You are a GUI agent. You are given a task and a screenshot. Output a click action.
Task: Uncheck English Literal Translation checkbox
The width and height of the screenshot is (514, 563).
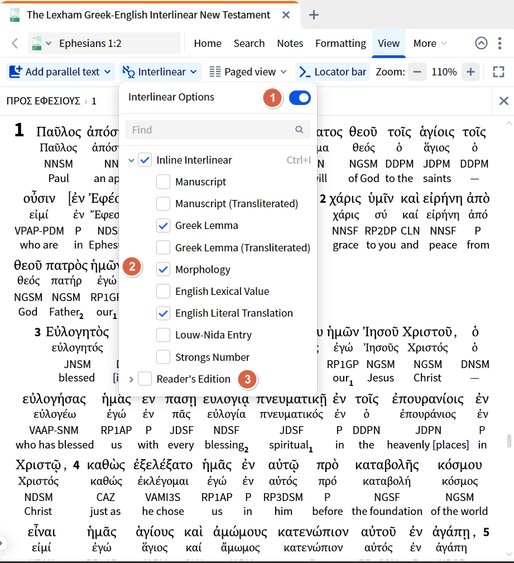click(163, 313)
